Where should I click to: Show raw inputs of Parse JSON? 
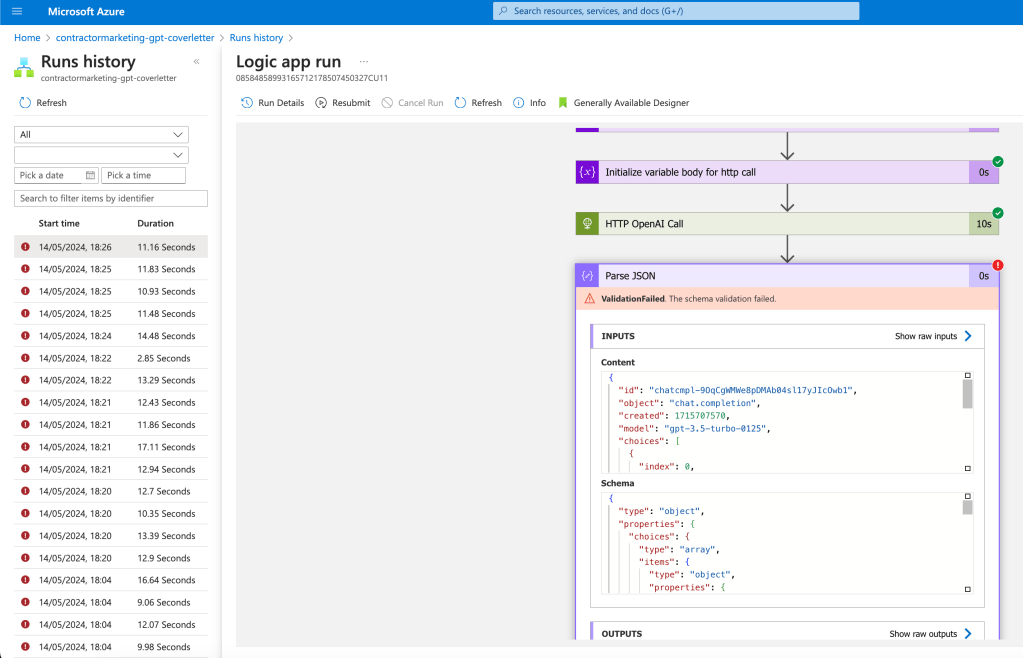[x=933, y=336]
